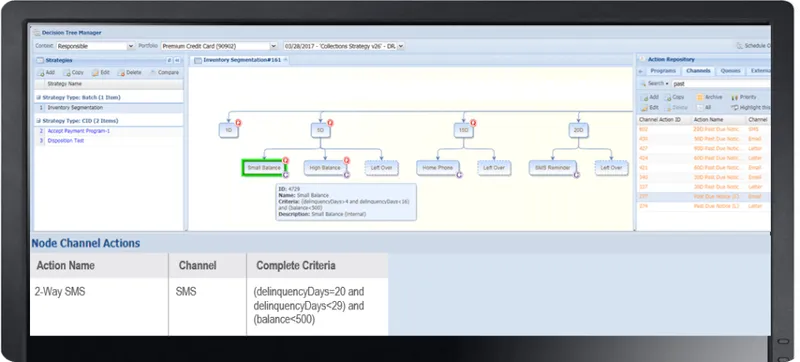Screen dimensions: 800x362
Task: Click the Compare strategies icon
Action: coord(153,72)
